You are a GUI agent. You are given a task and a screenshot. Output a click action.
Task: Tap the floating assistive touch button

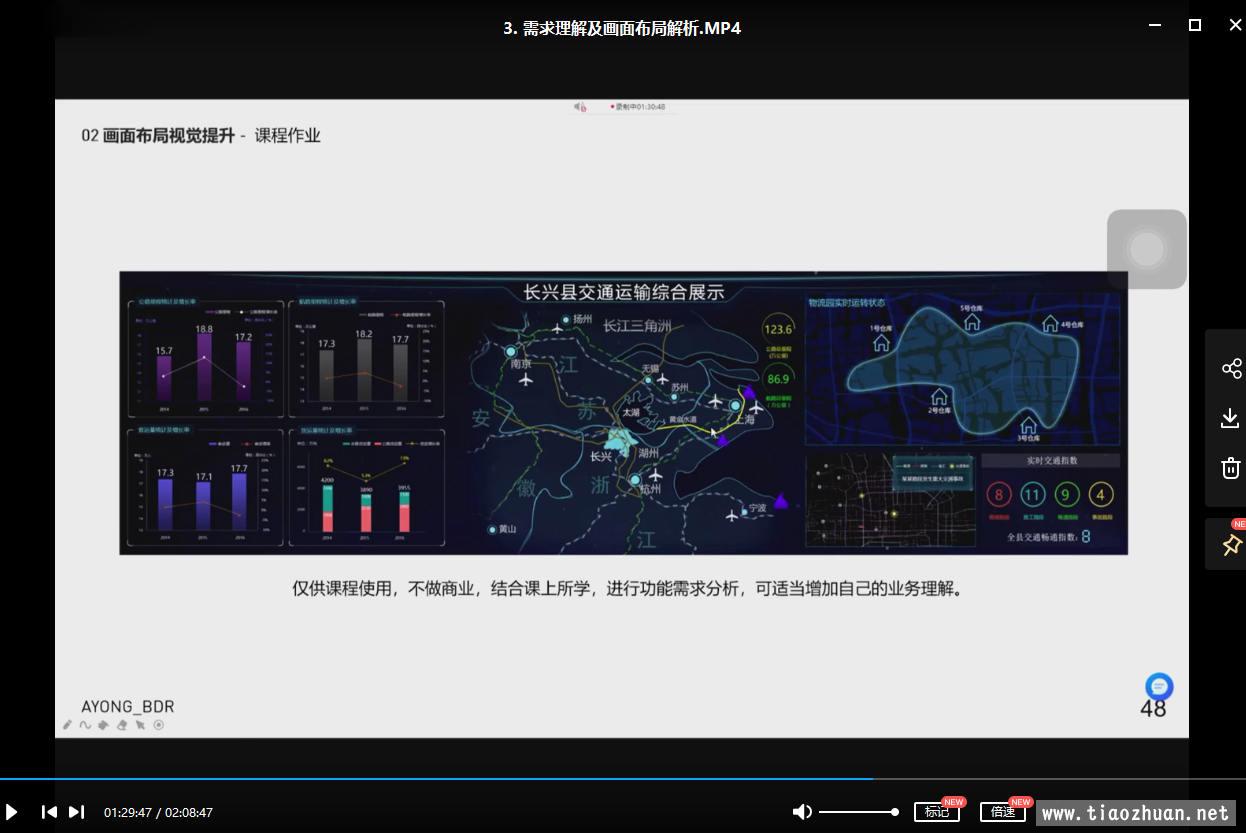1147,249
